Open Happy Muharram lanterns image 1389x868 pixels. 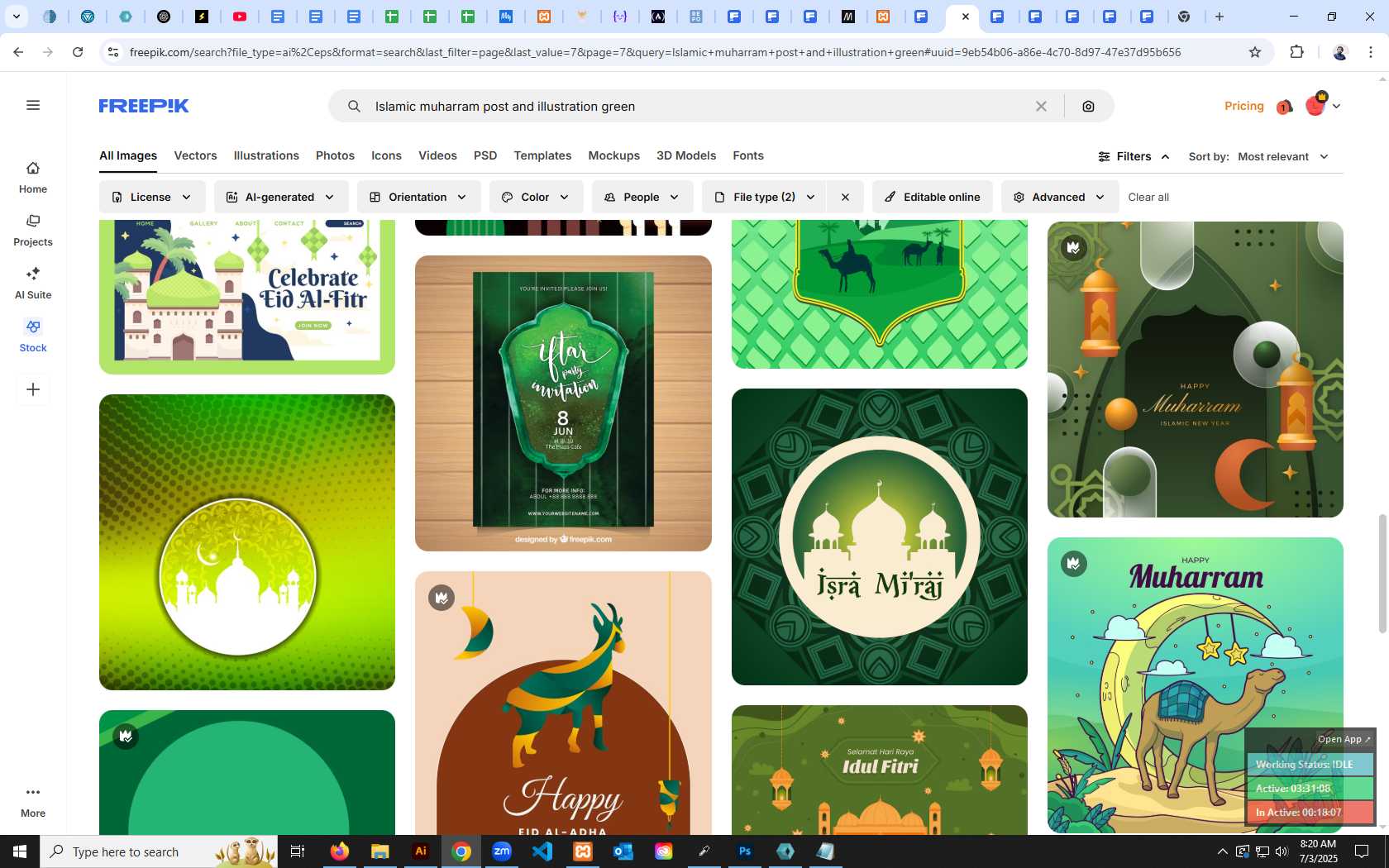click(1196, 370)
